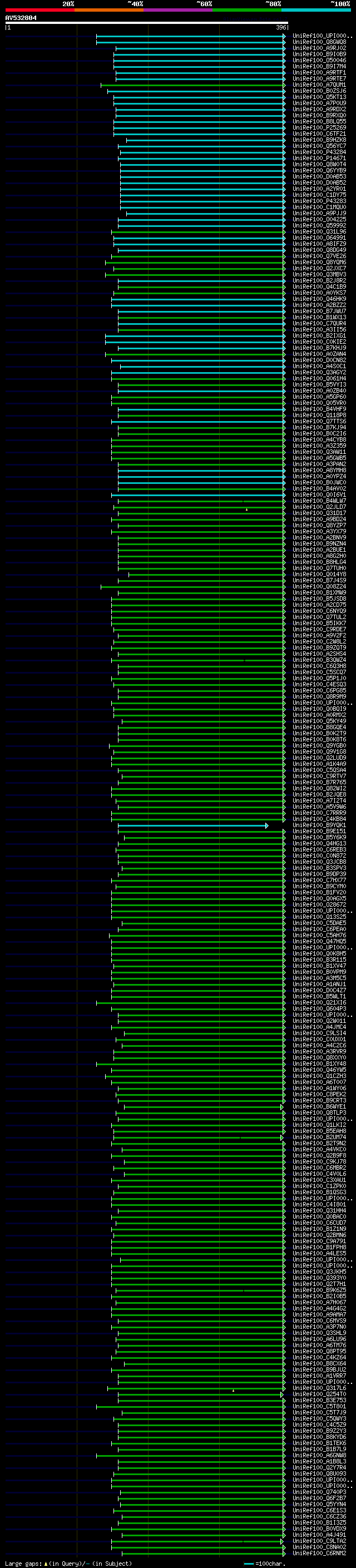Select the UniRef100_Q59992 label
The image size is (356, 1568).
(319, 226)
